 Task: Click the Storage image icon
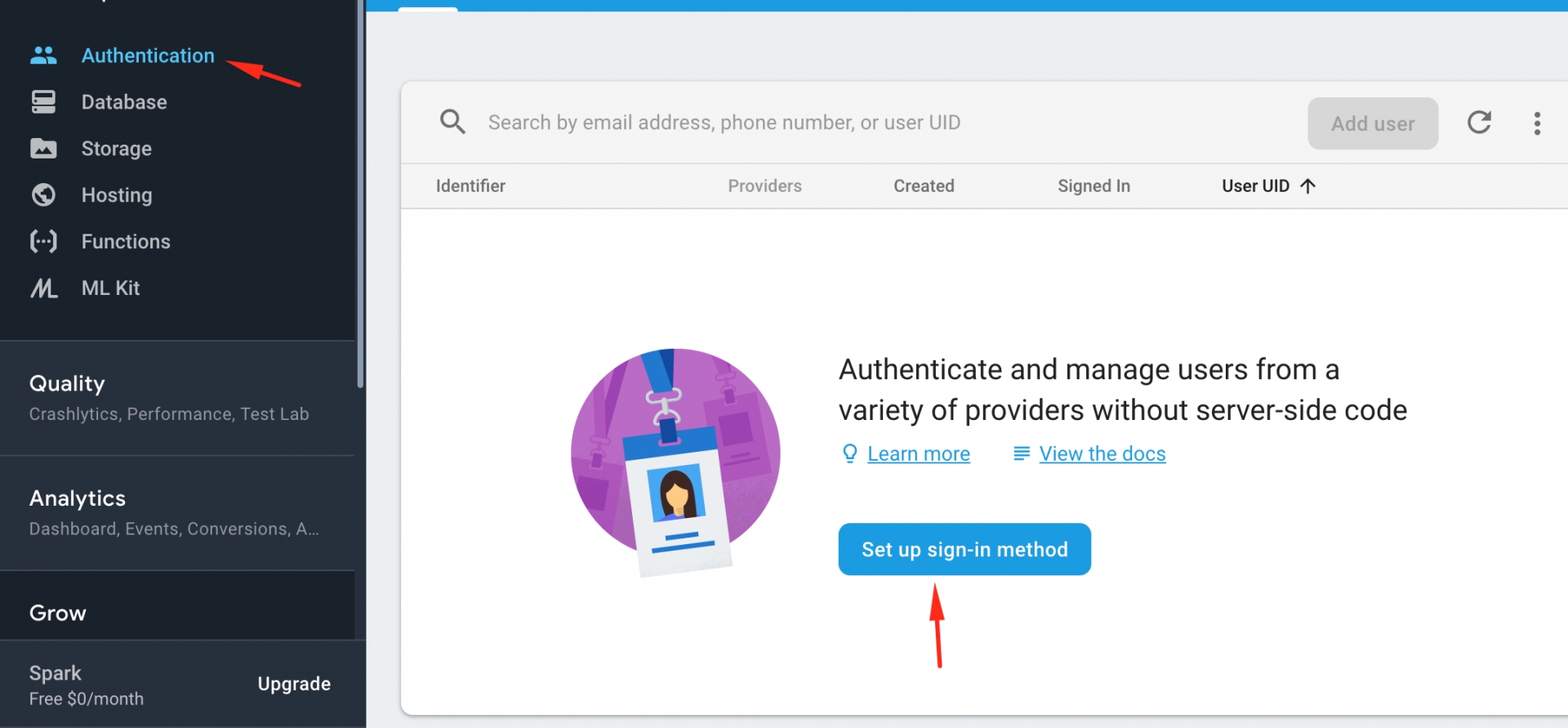pyautogui.click(x=43, y=149)
